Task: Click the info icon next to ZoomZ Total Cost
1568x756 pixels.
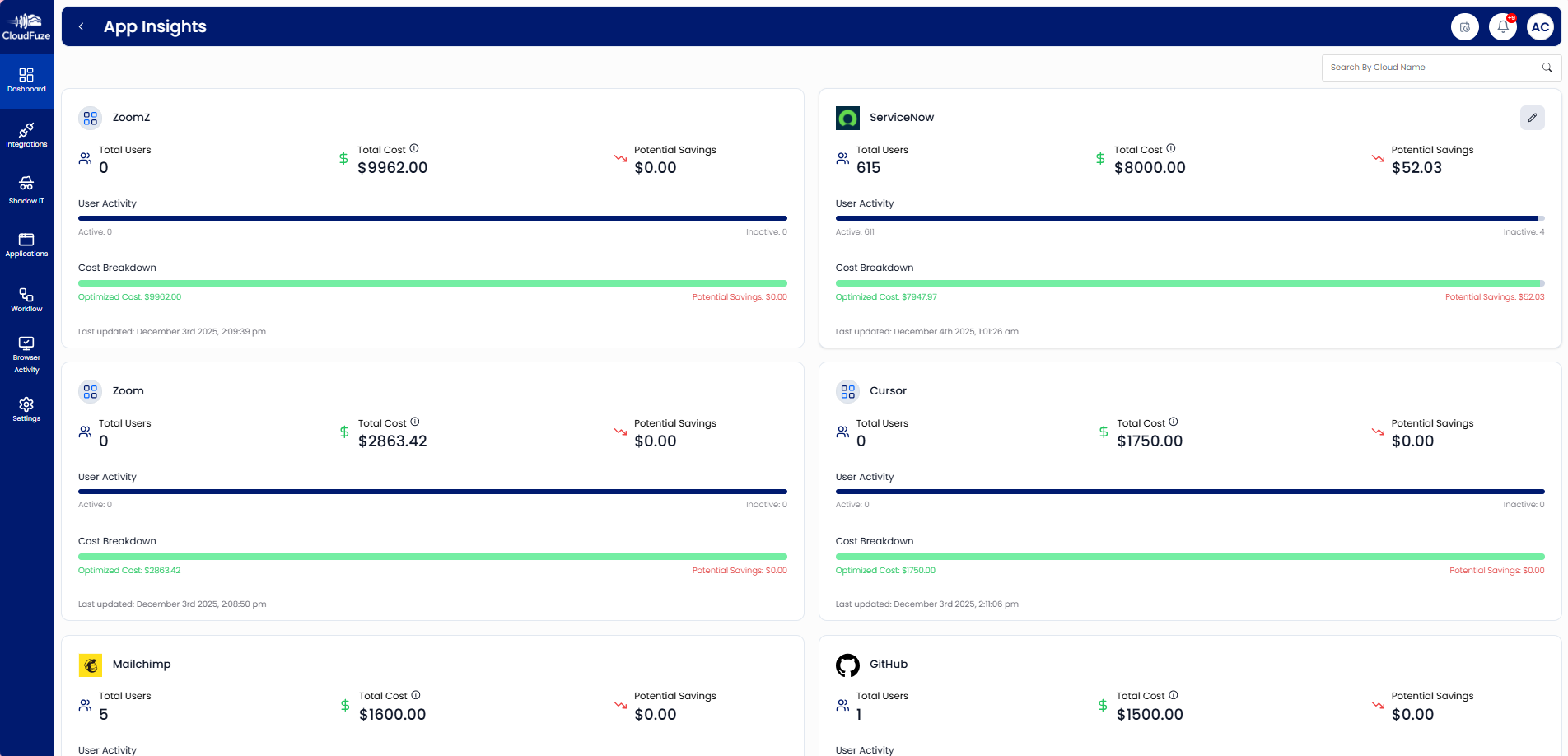Action: tap(414, 148)
